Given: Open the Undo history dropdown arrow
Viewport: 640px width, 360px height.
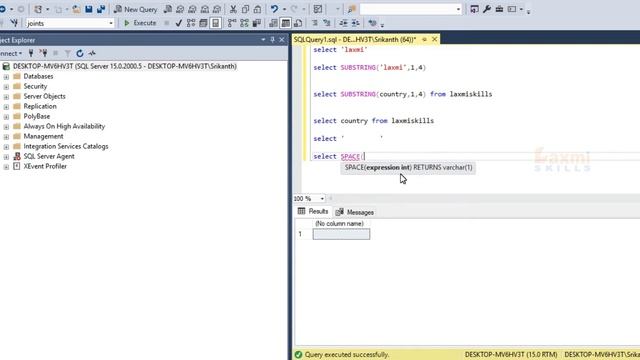Looking at the screenshot, I should (x=284, y=9).
